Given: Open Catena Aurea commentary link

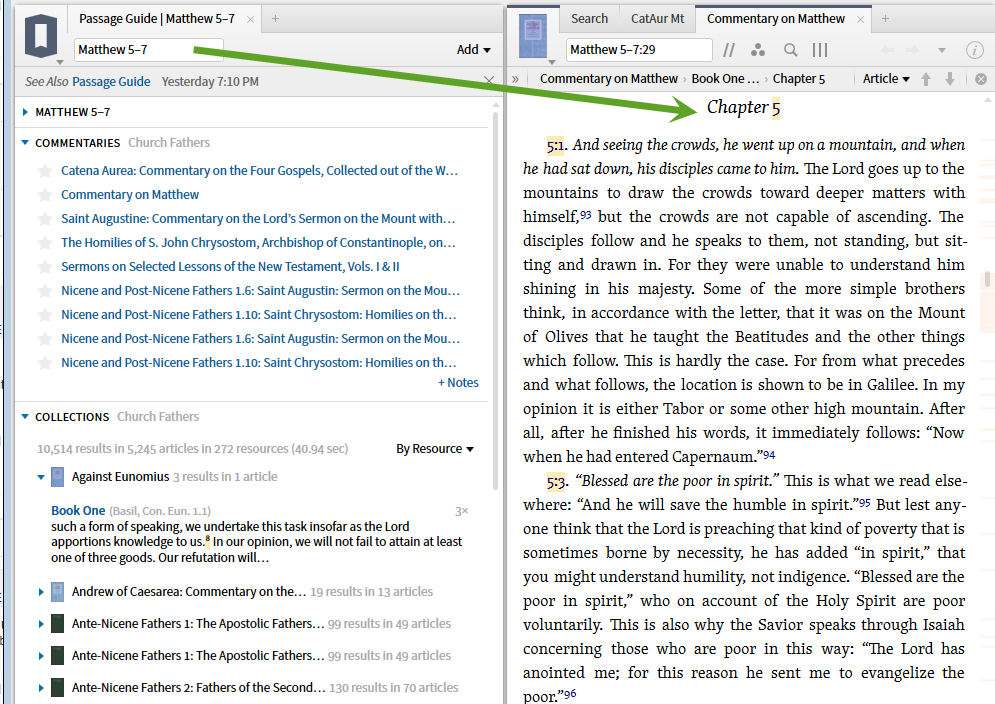Looking at the screenshot, I should click(260, 171).
